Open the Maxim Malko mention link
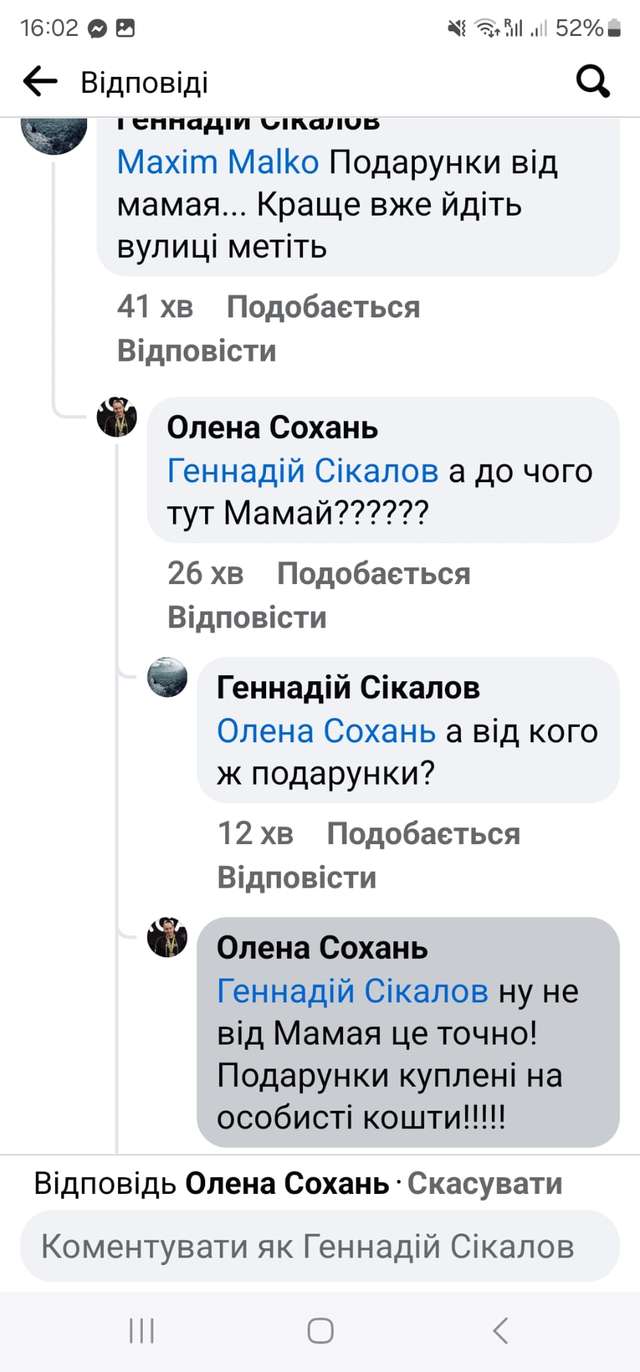This screenshot has width=640, height=1372. pyautogui.click(x=218, y=162)
